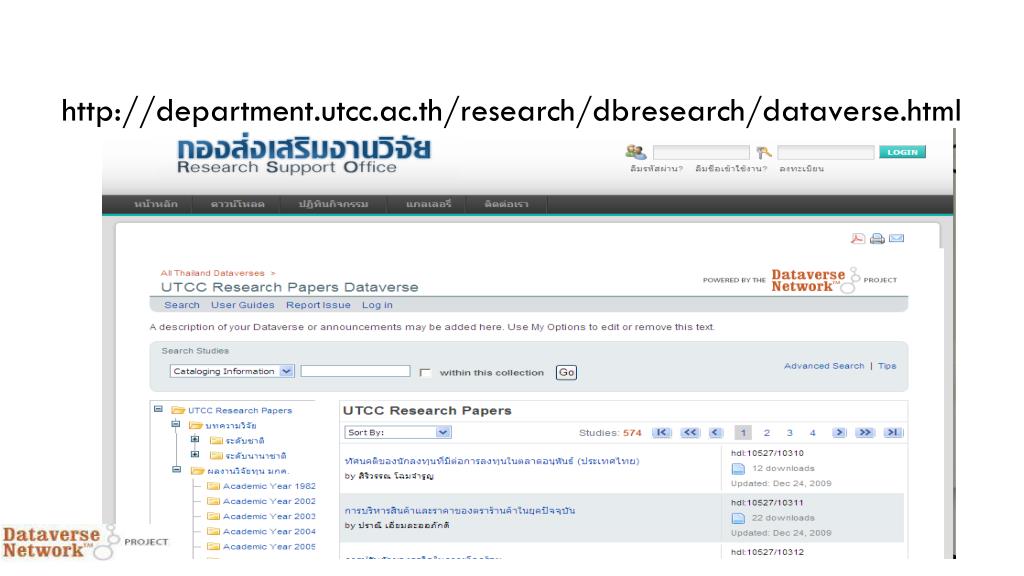Click the username input field
Viewport: 1024px width, 576px height.
pyautogui.click(x=701, y=152)
